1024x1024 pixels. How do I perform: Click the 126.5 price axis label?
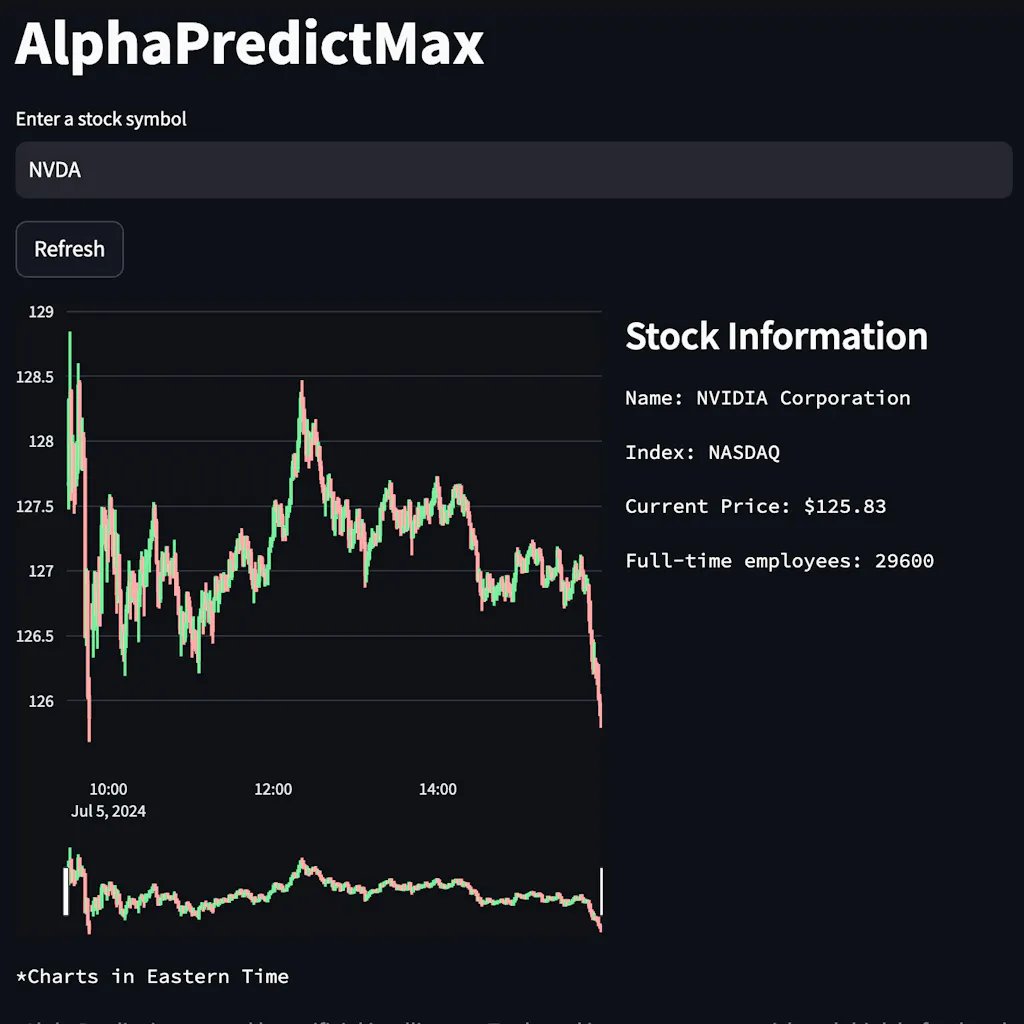click(x=35, y=636)
